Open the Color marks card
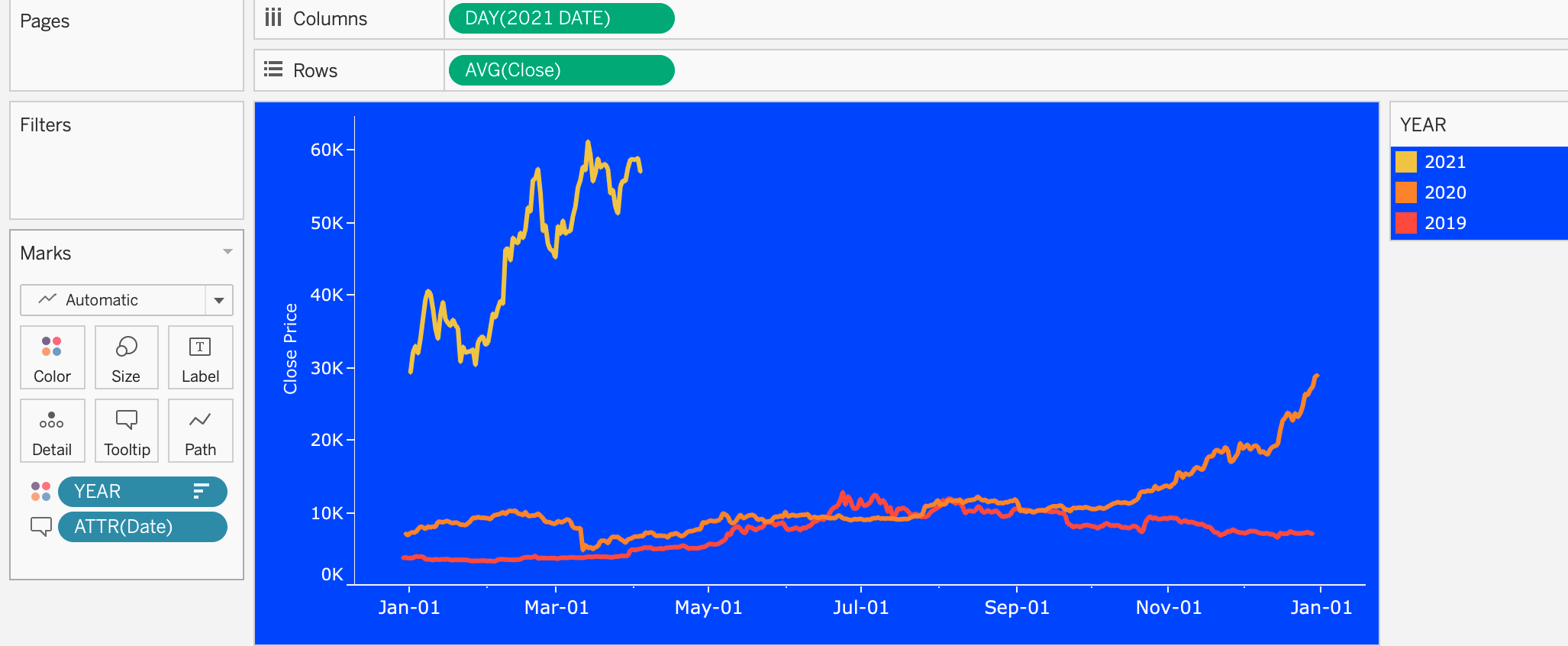1568x646 pixels. pos(52,357)
